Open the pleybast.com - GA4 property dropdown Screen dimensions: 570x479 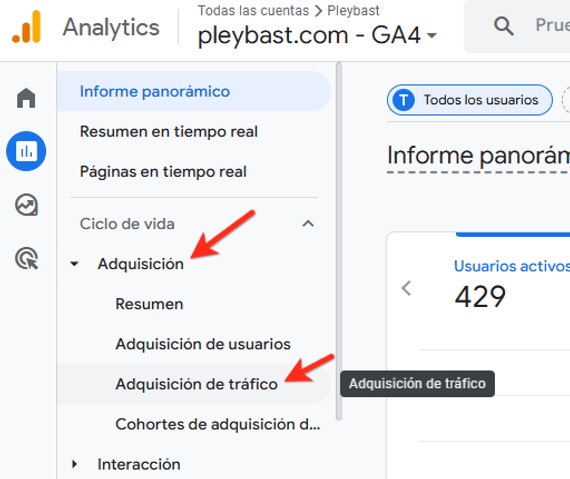point(317,35)
